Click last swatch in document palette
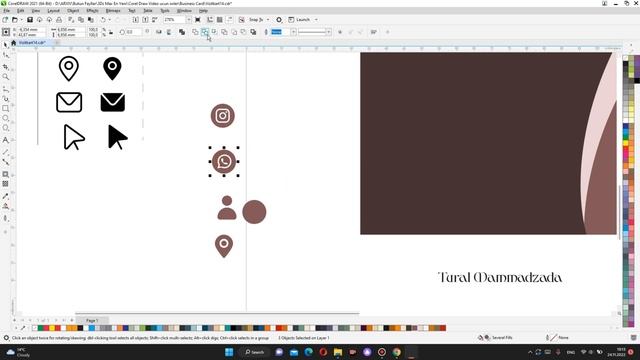Screen dimensions: 640x360 tap(443, 328)
